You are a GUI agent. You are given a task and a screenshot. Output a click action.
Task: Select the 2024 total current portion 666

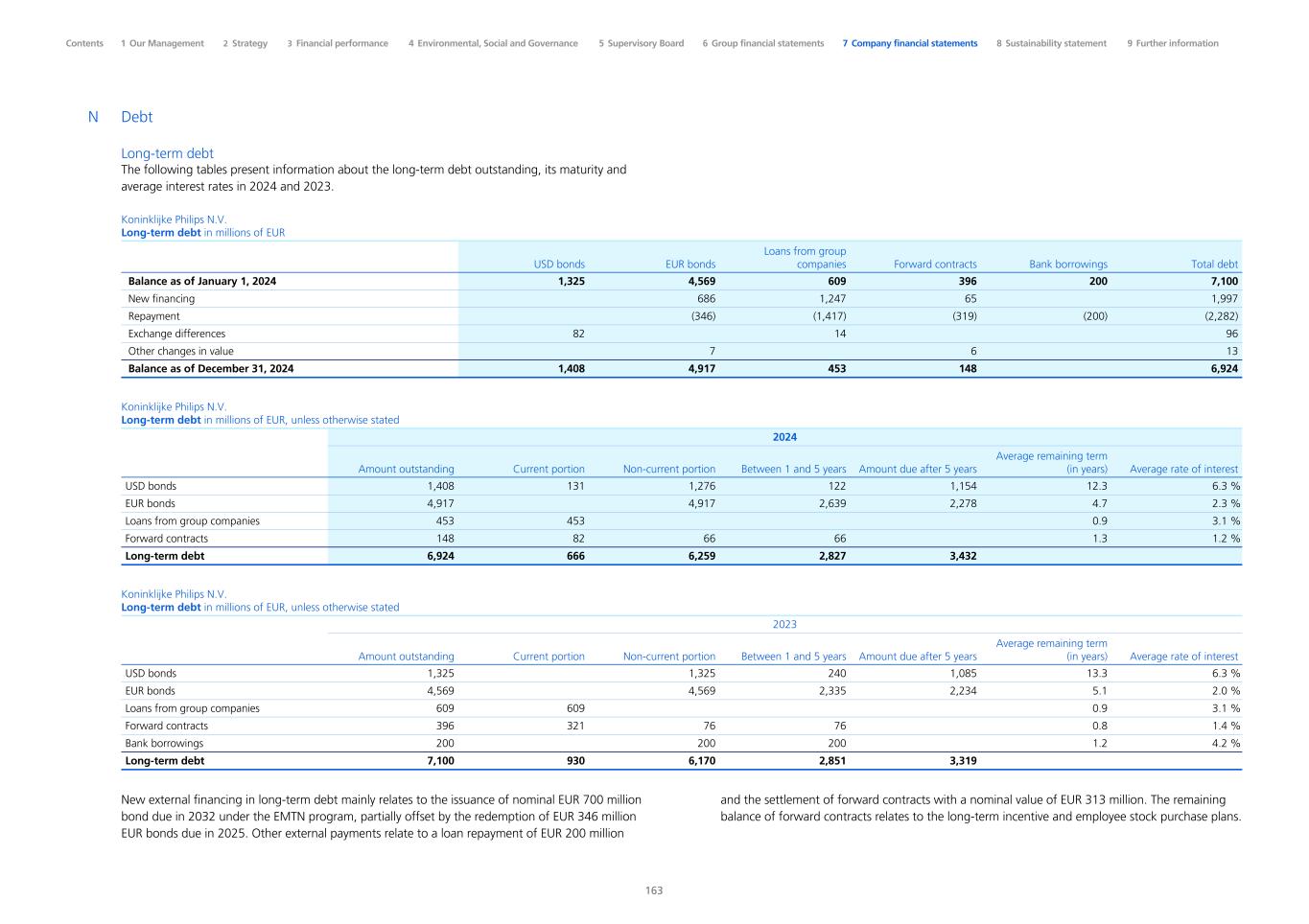pyautogui.click(x=575, y=556)
